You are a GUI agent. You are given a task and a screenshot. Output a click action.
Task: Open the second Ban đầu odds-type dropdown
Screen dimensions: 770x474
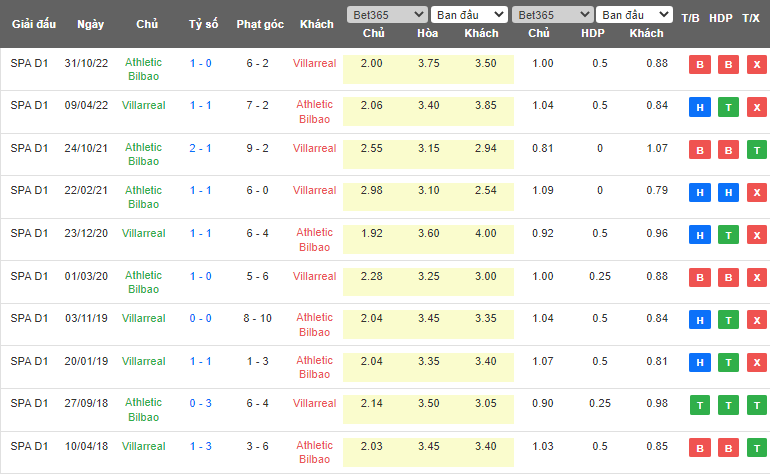pos(634,15)
